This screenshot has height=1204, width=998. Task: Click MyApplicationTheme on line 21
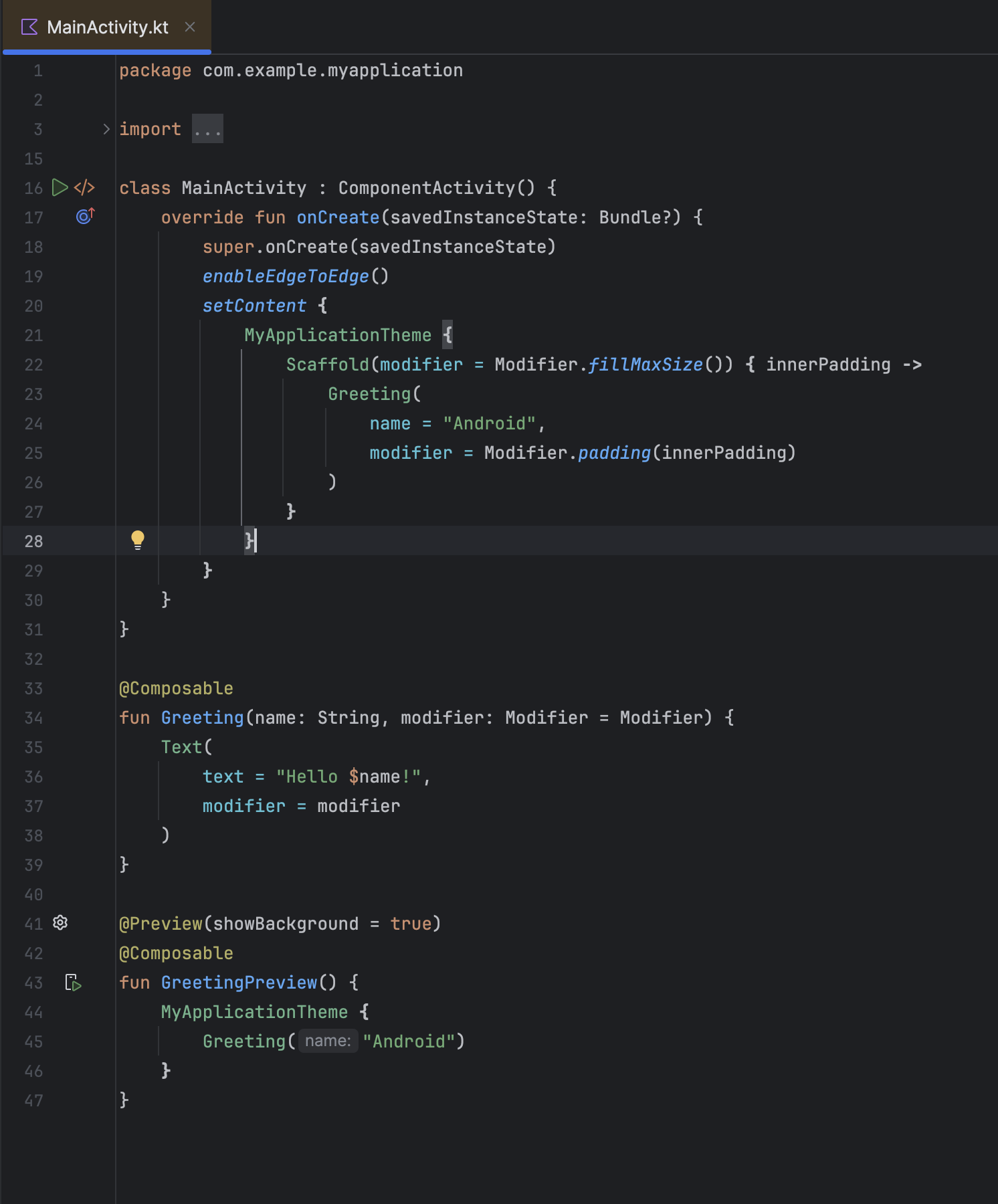pos(338,335)
